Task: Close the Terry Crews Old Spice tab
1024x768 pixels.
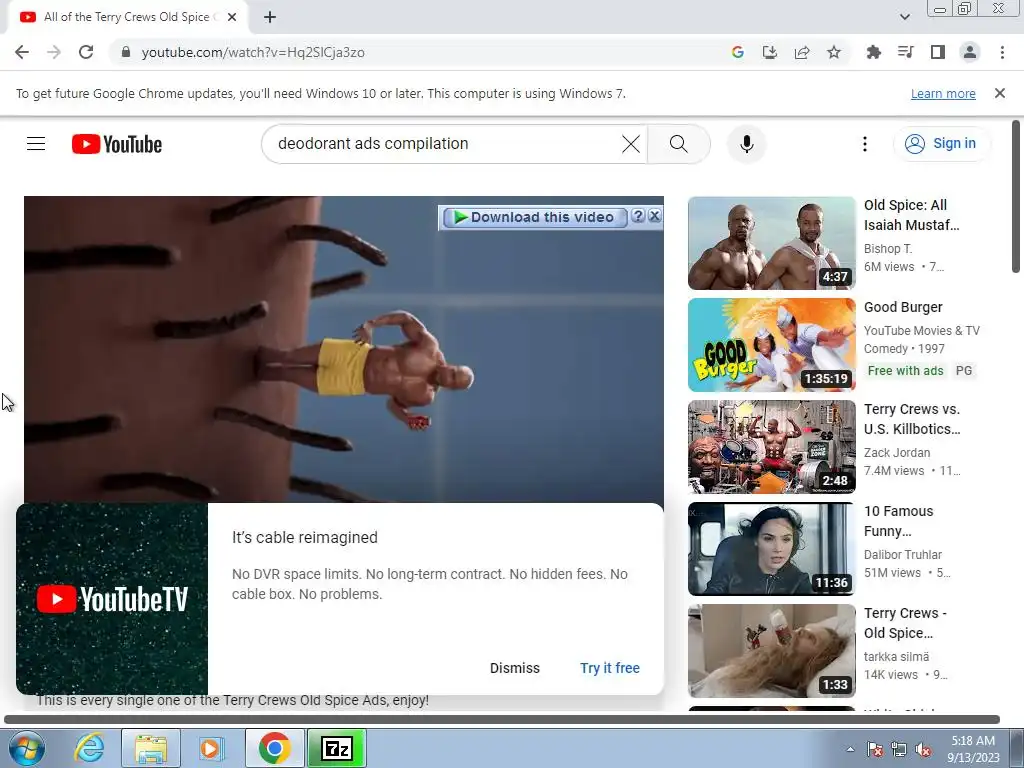Action: click(232, 17)
